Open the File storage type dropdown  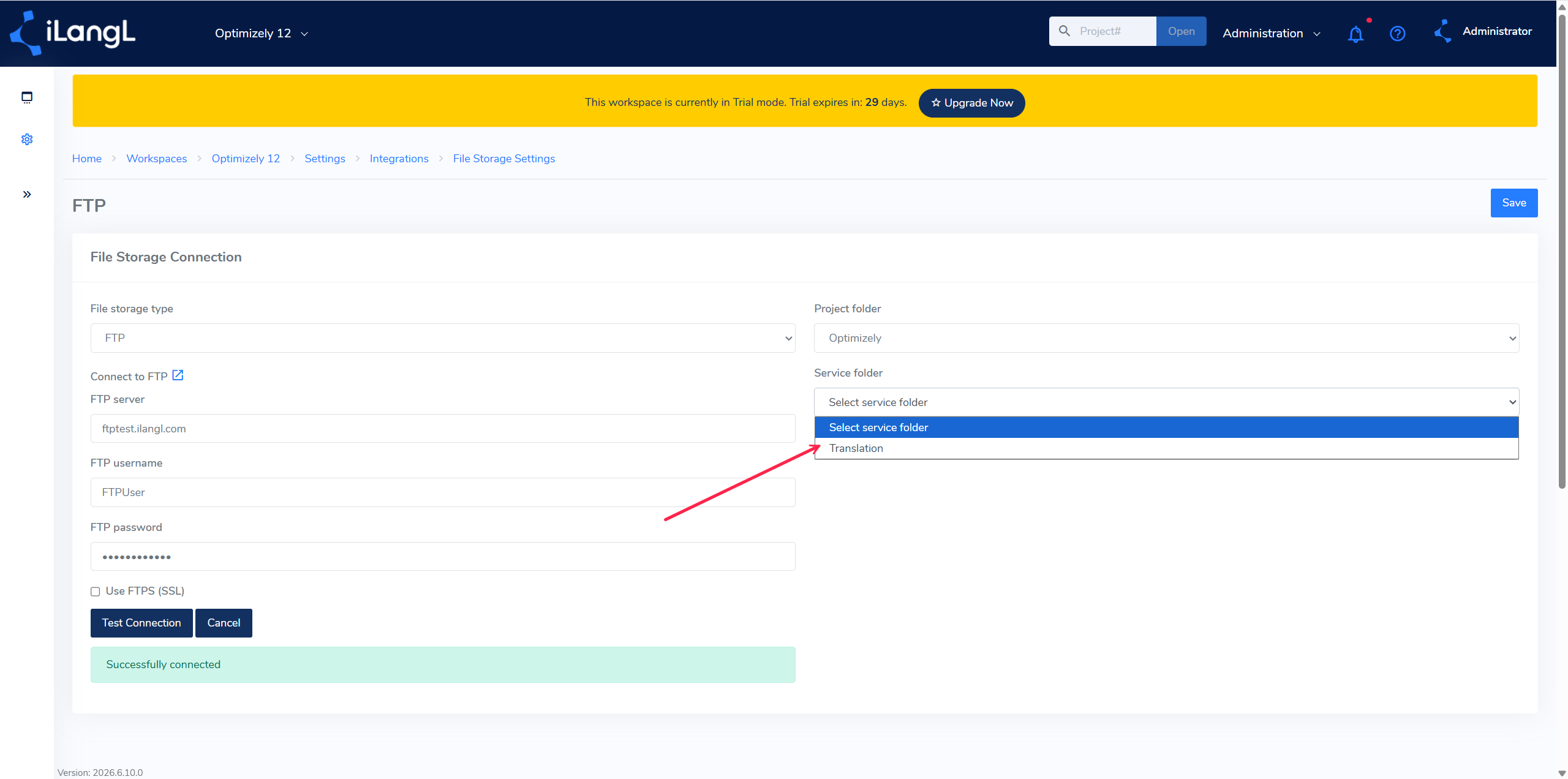443,338
